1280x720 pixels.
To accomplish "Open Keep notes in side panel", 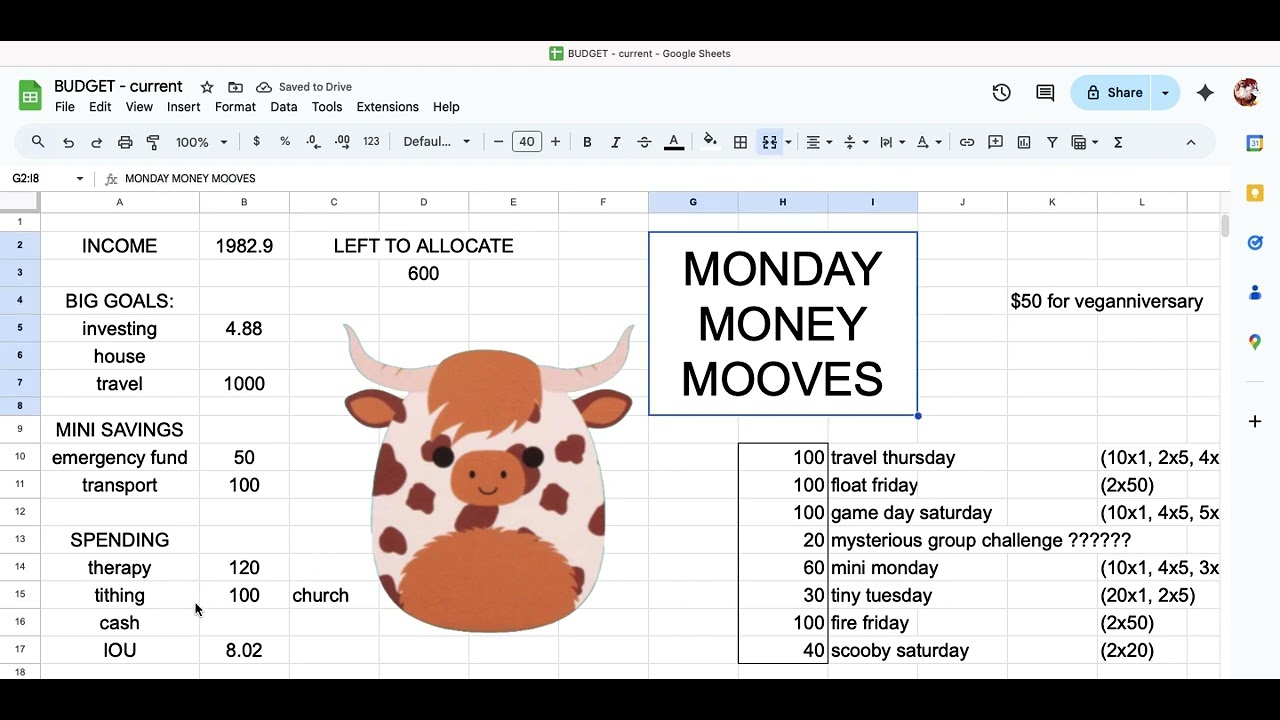I will 1255,193.
